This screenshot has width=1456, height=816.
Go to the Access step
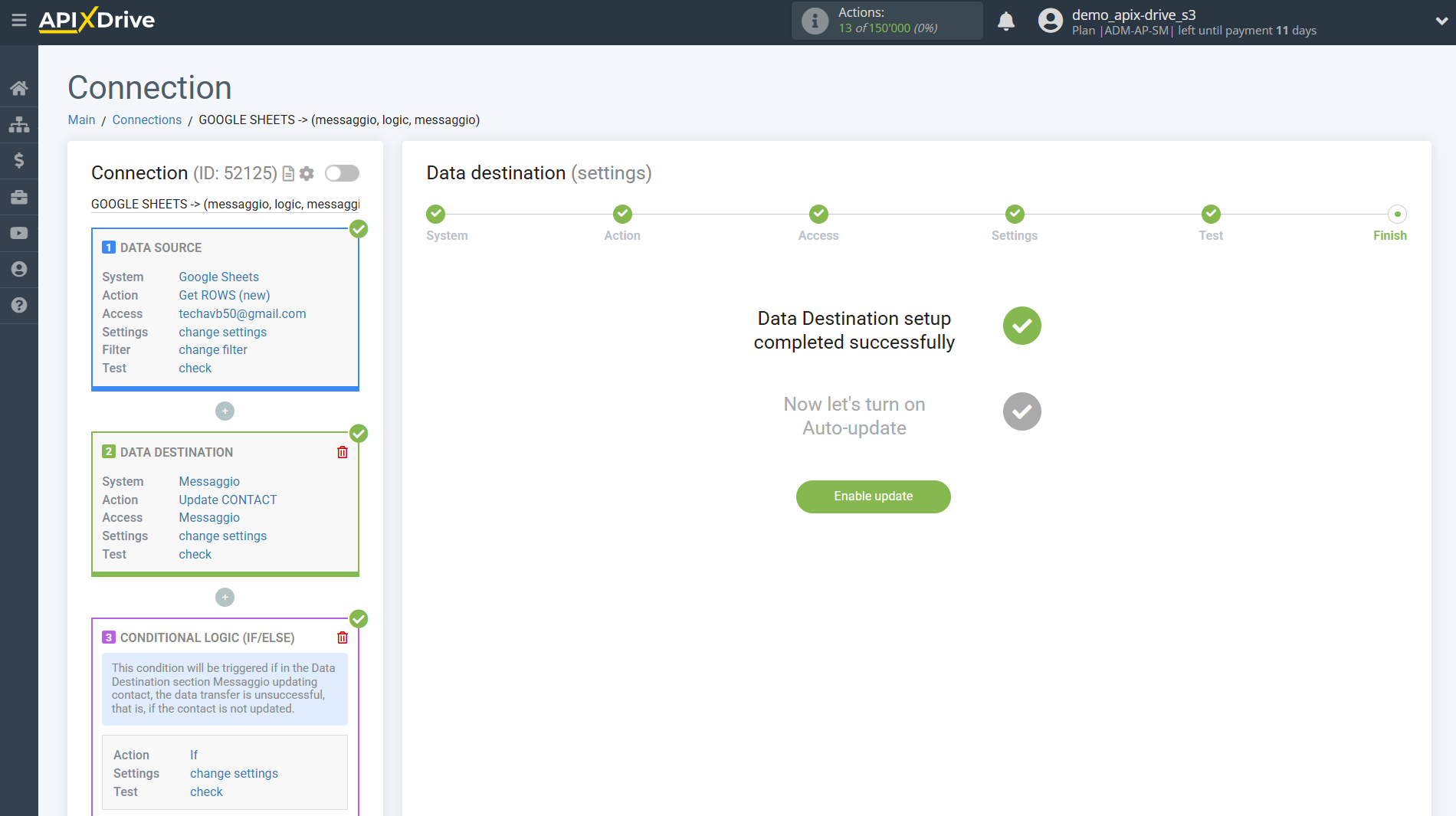pyautogui.click(x=818, y=214)
